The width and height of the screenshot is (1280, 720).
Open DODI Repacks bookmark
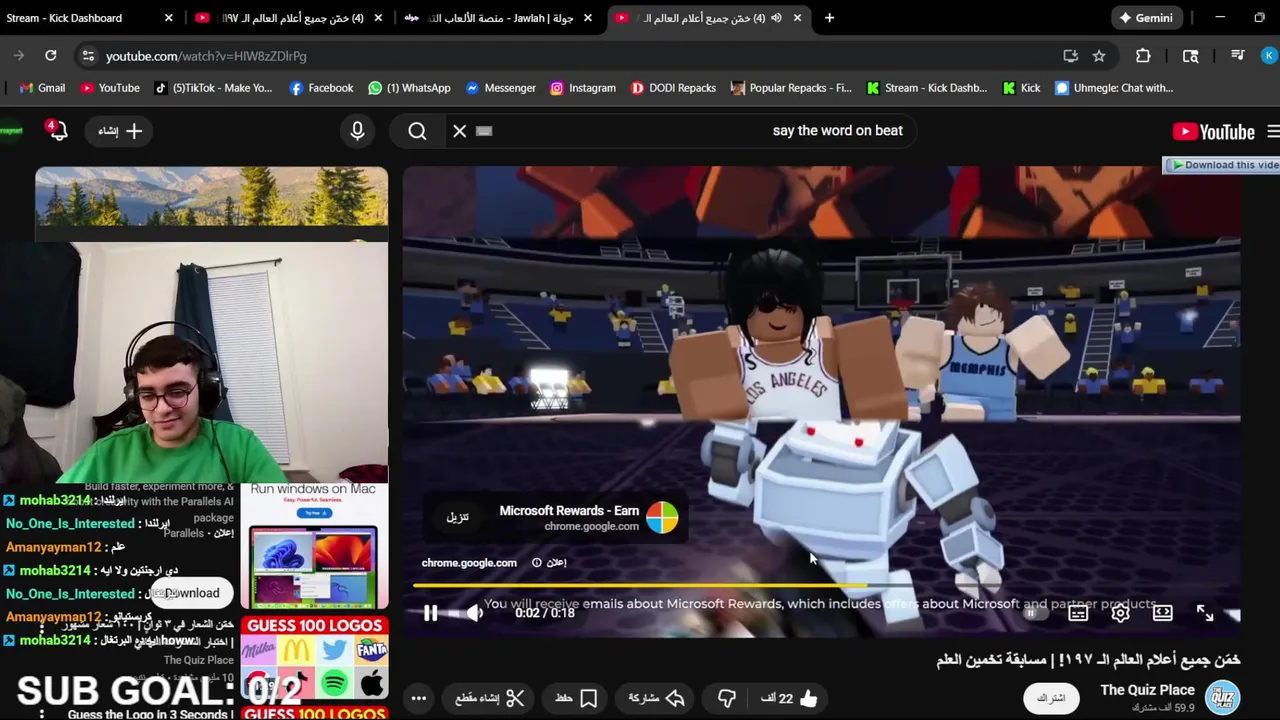point(673,88)
